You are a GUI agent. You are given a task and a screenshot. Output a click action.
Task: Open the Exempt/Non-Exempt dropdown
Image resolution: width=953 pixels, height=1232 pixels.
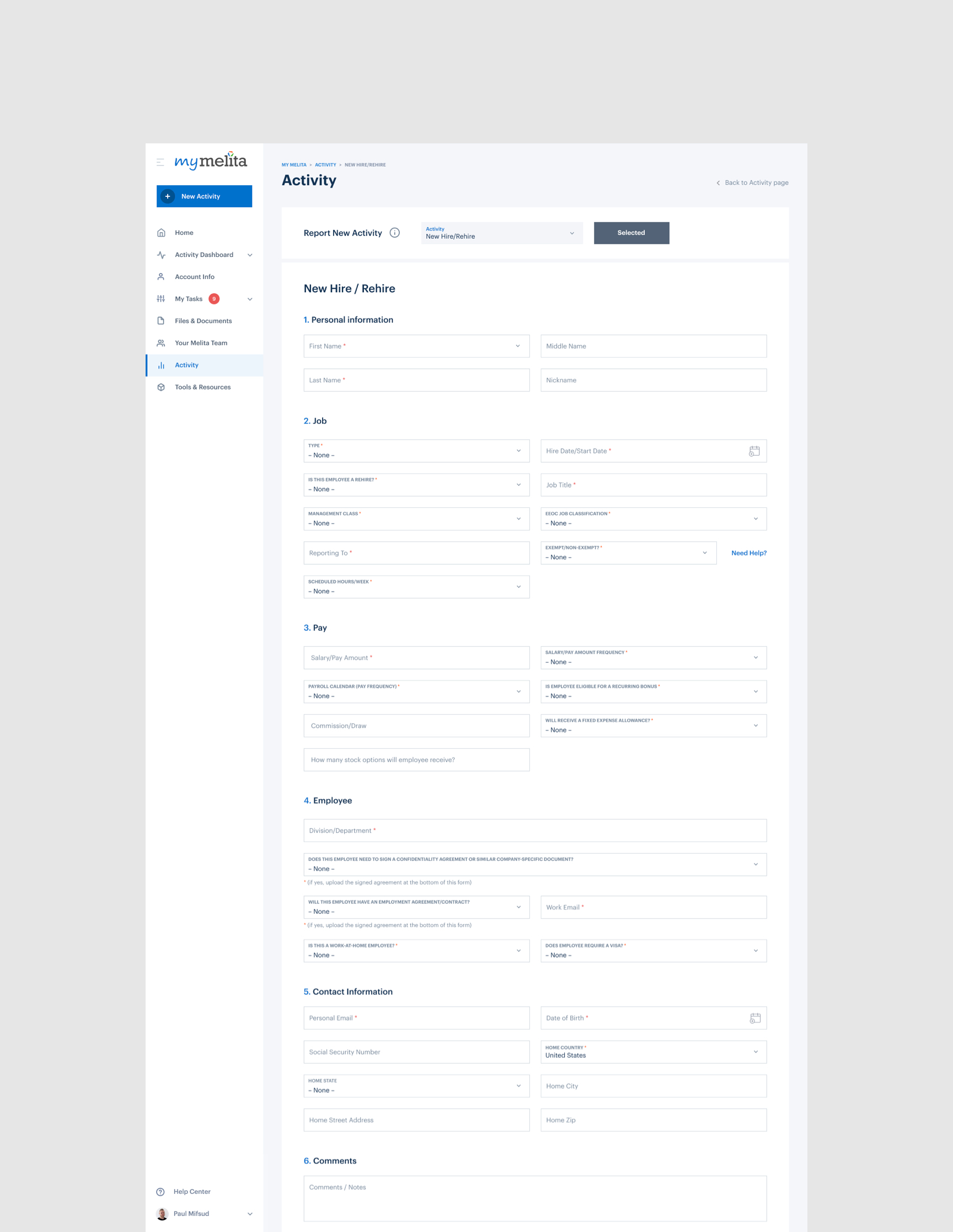click(x=629, y=553)
